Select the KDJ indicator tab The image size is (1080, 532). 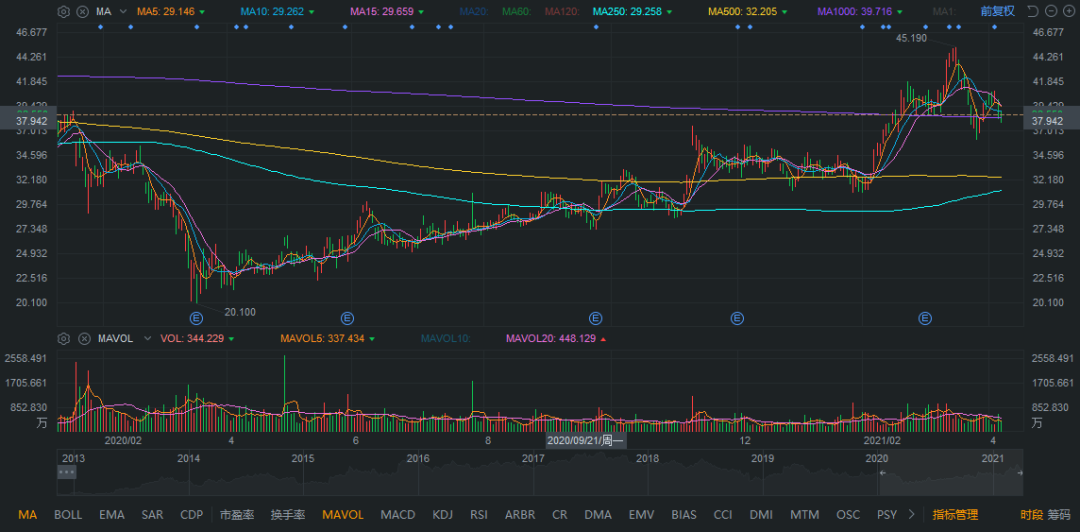pos(443,515)
